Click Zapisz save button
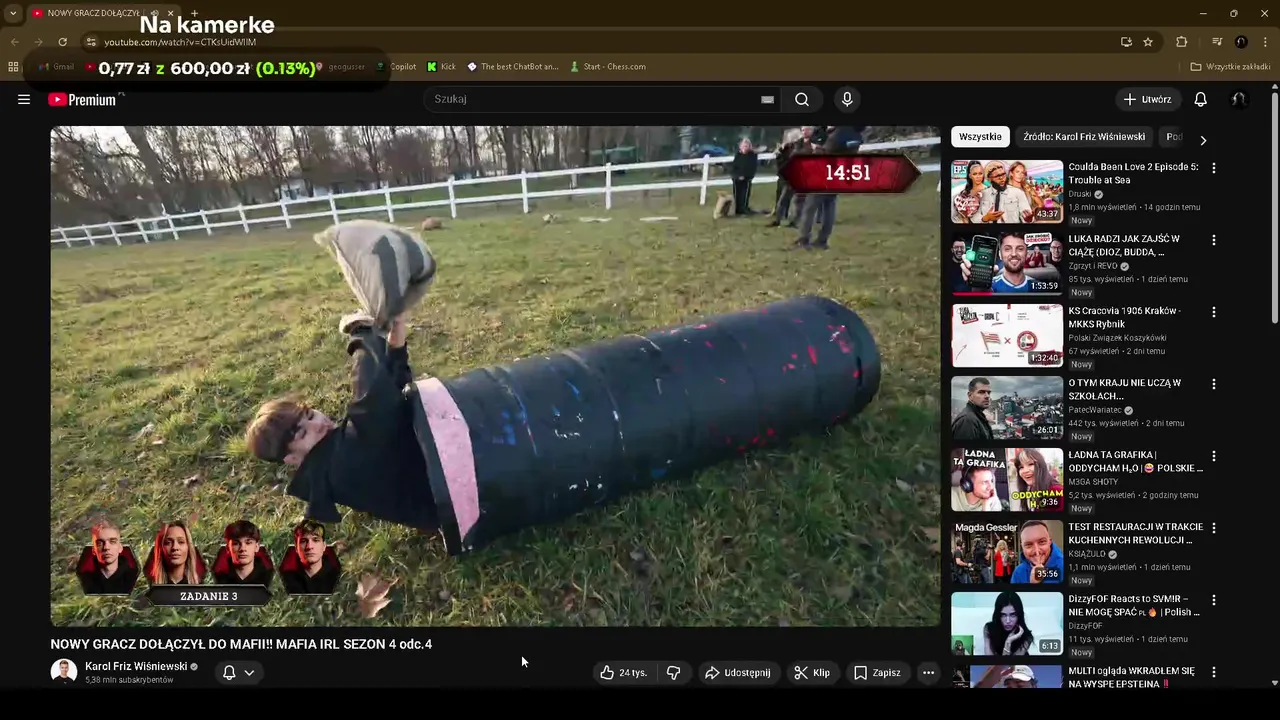 pyautogui.click(x=877, y=673)
